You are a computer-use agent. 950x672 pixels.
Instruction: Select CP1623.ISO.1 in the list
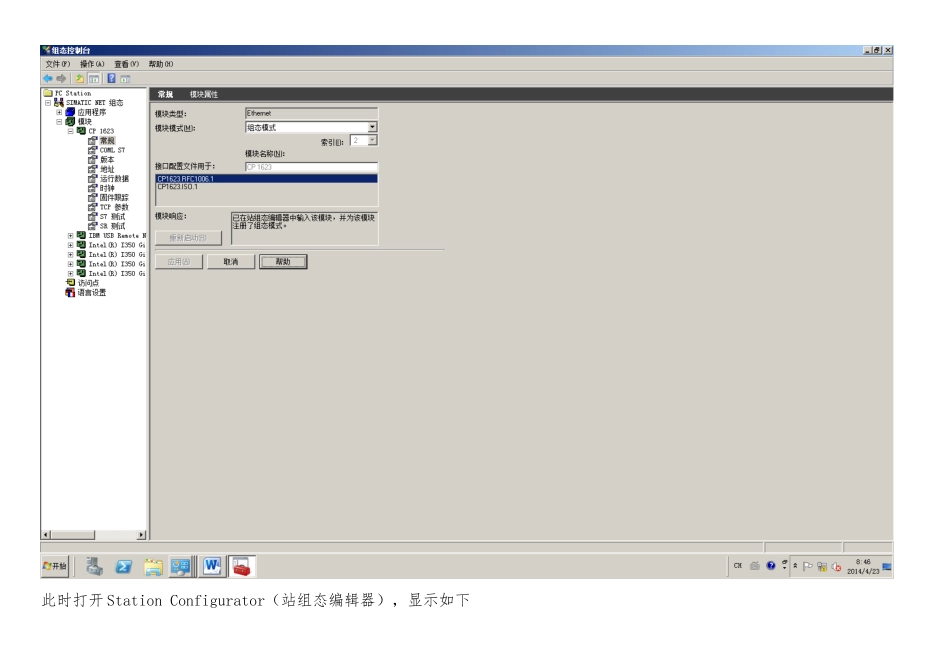(x=267, y=187)
